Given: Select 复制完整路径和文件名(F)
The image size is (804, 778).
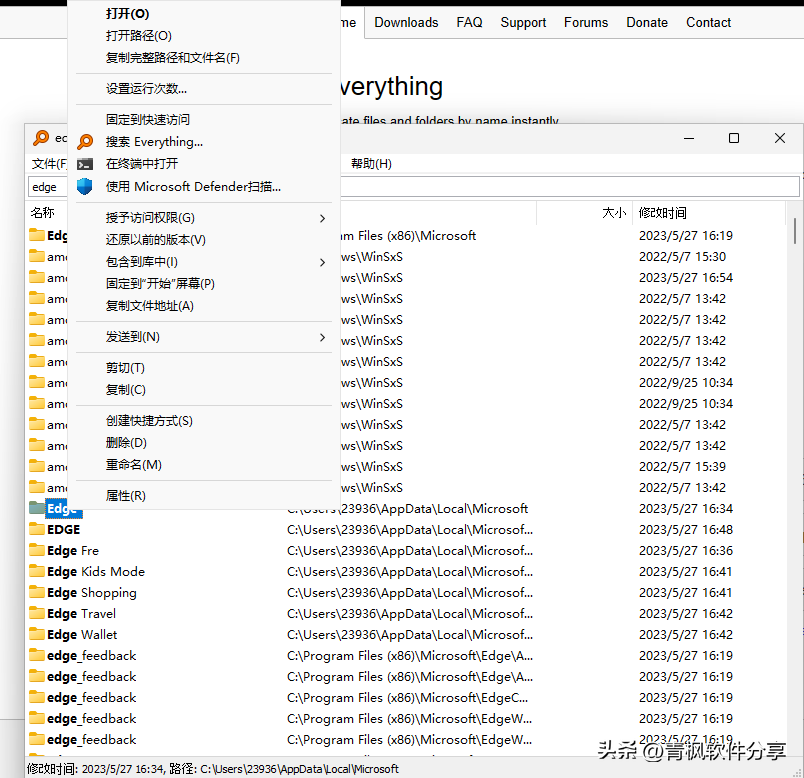Looking at the screenshot, I should pyautogui.click(x=172, y=57).
